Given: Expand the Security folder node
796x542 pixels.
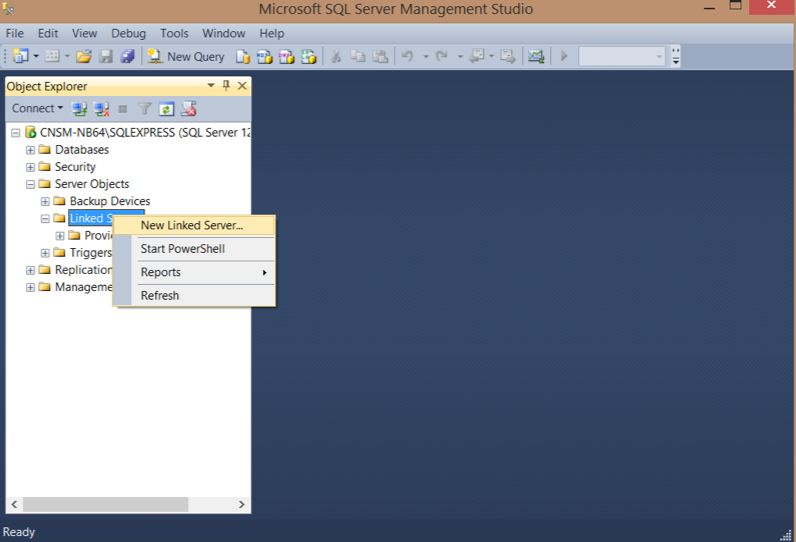Looking at the screenshot, I should click(30, 167).
